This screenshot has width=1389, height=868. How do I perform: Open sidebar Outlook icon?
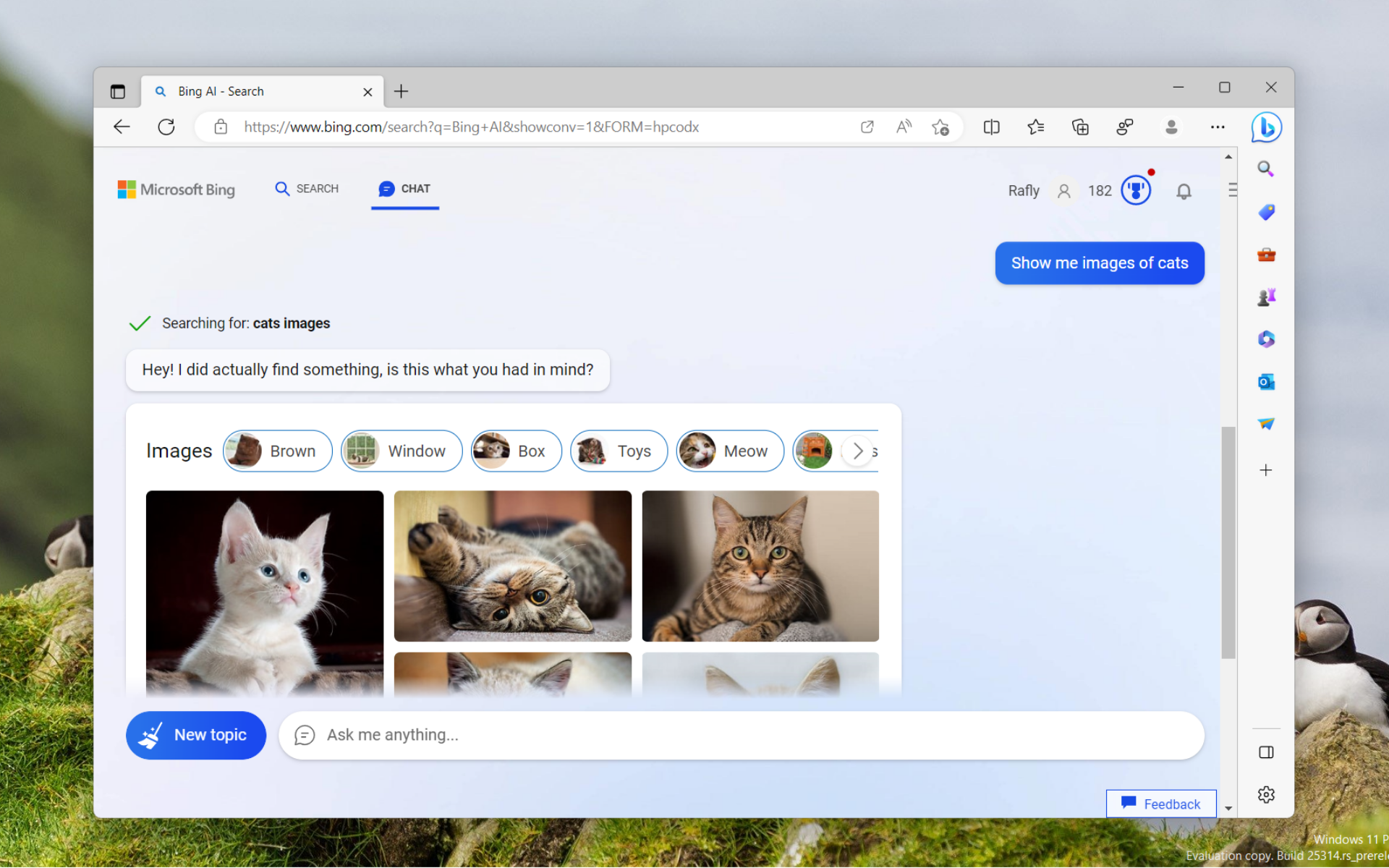point(1266,382)
